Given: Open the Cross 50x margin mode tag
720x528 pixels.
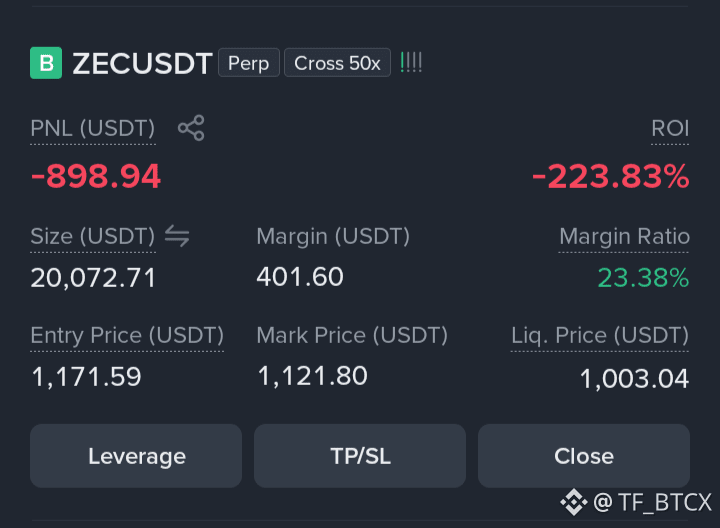Looking at the screenshot, I should coord(337,63).
